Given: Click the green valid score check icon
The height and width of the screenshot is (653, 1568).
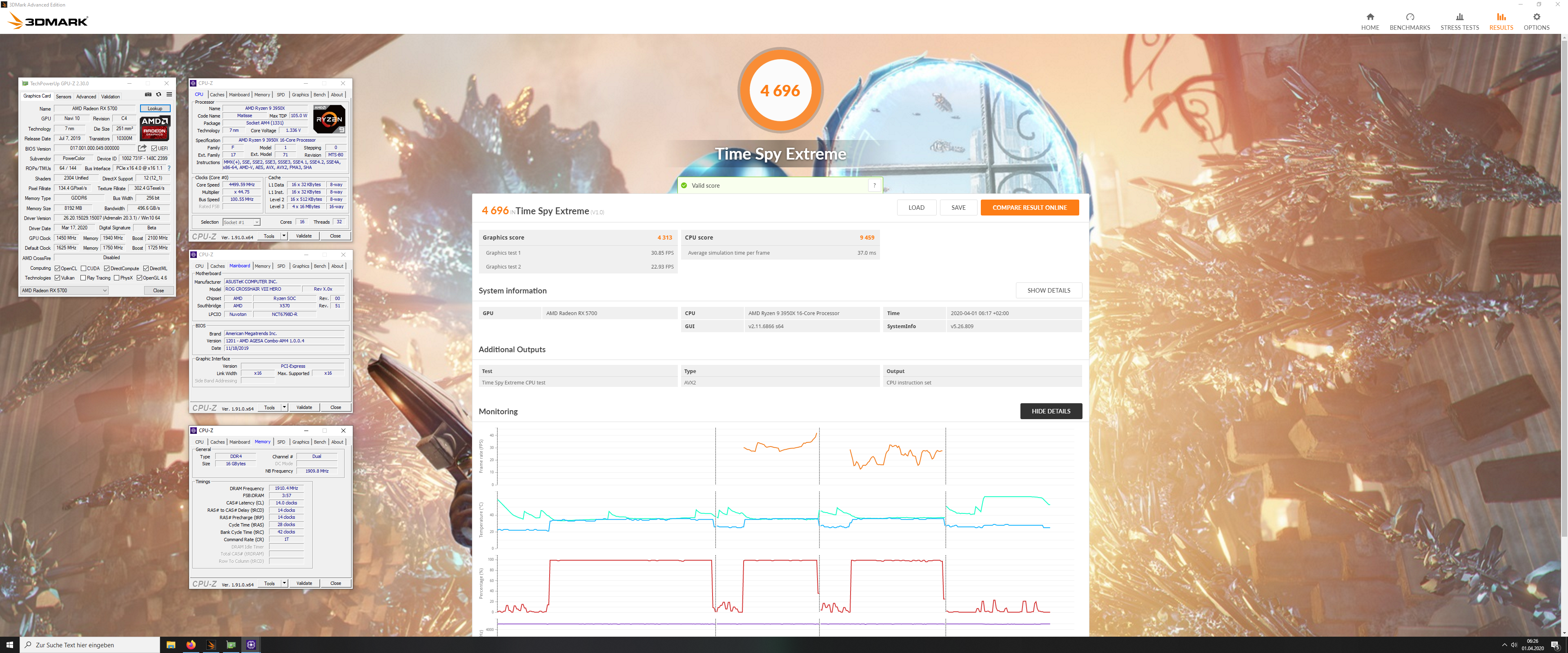Looking at the screenshot, I should coord(684,186).
